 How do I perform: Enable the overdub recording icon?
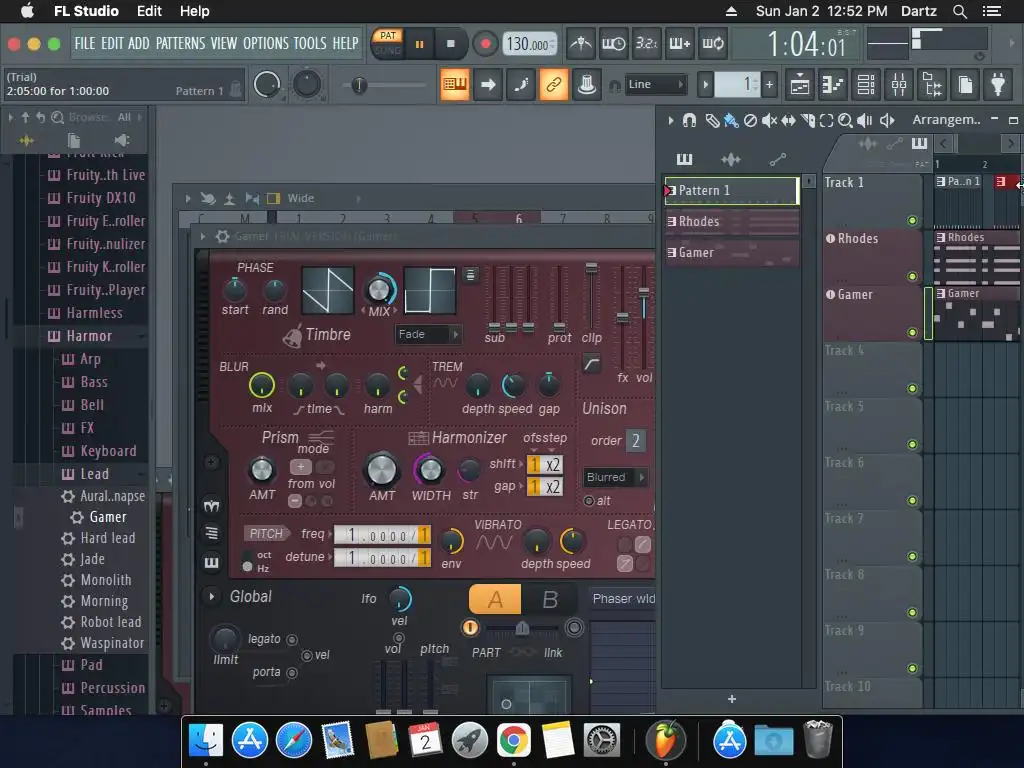click(680, 44)
